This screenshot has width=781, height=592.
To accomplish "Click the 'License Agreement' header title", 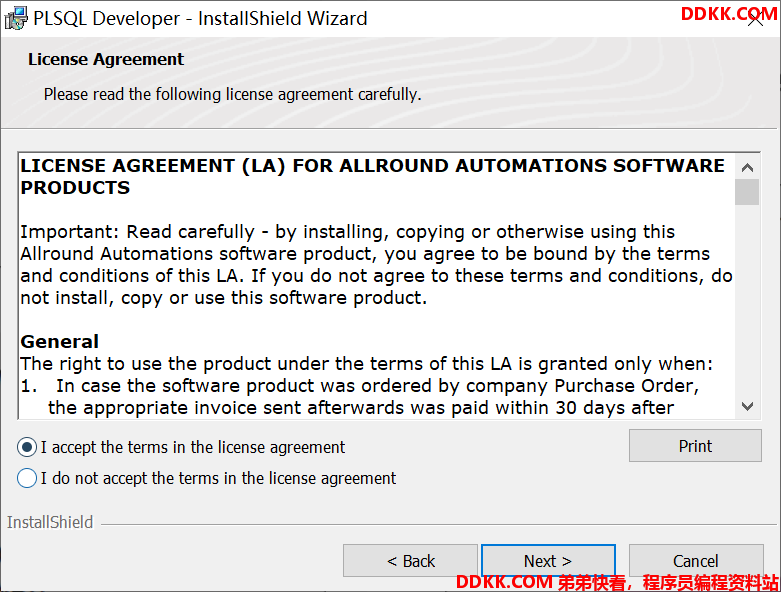I will click(x=106, y=59).
